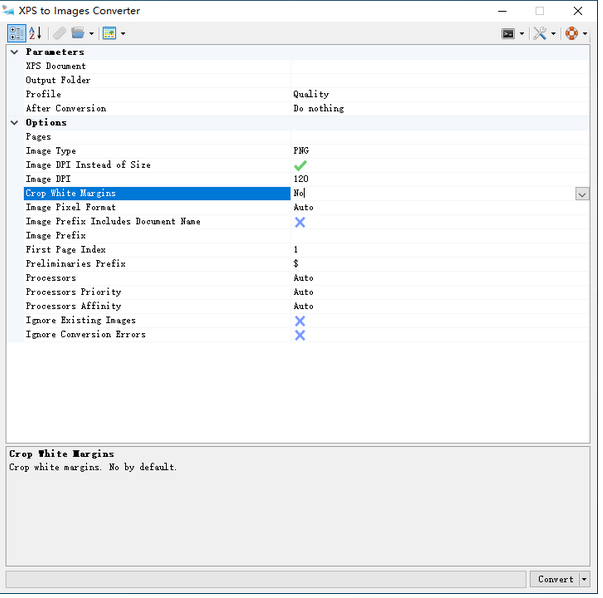Click the Convert button
This screenshot has width=603, height=598.
[x=555, y=579]
